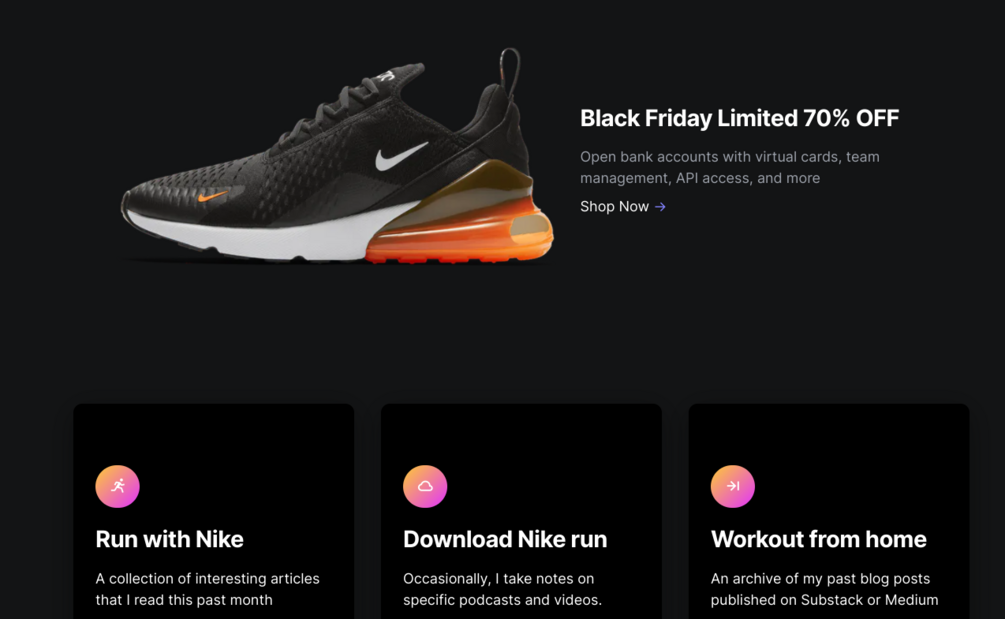This screenshot has height=619, width=1005.
Task: Click the 'collection of interesting articles' description
Action: coord(207,589)
